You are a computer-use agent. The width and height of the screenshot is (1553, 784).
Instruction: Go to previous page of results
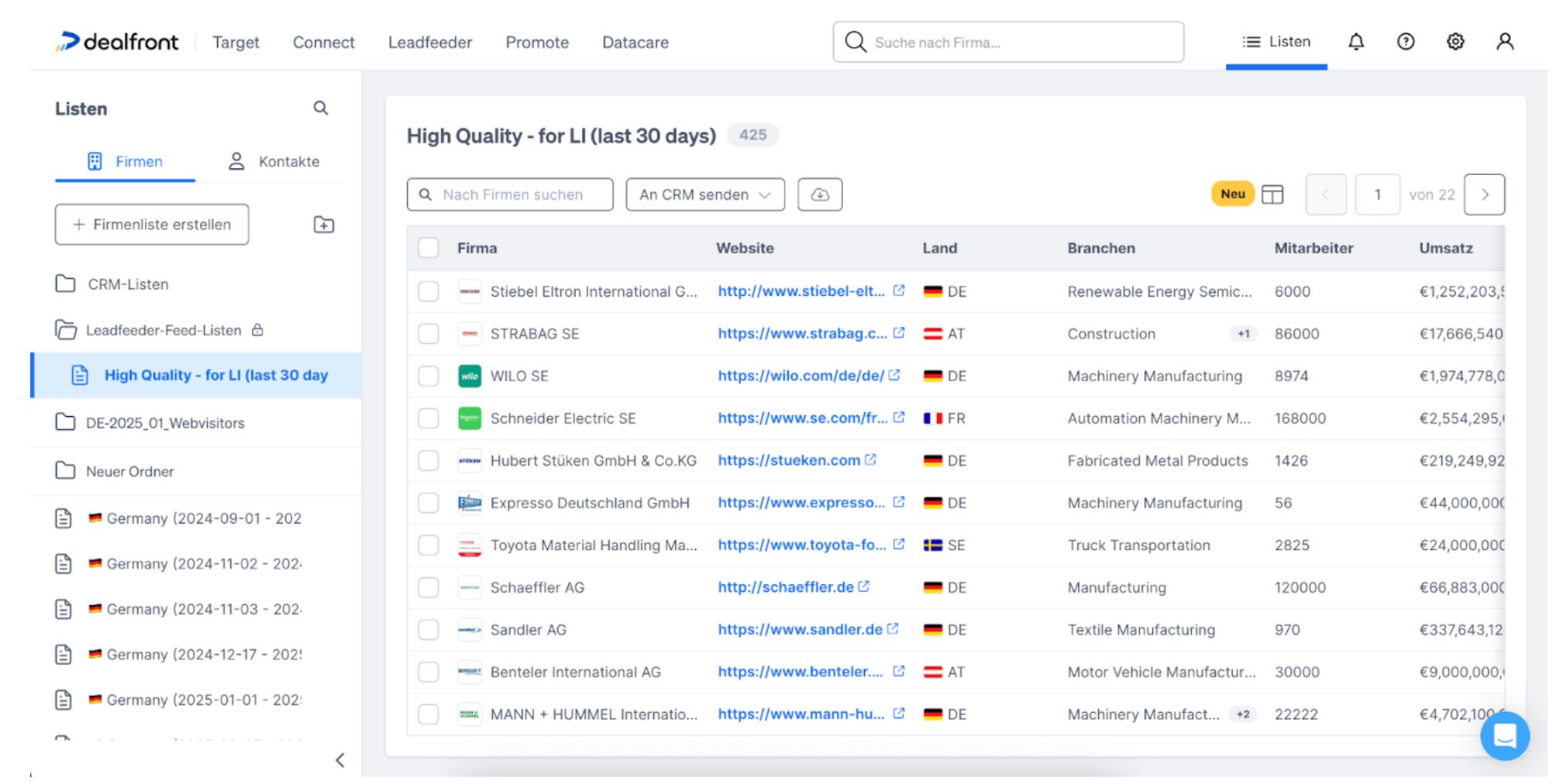click(1325, 194)
